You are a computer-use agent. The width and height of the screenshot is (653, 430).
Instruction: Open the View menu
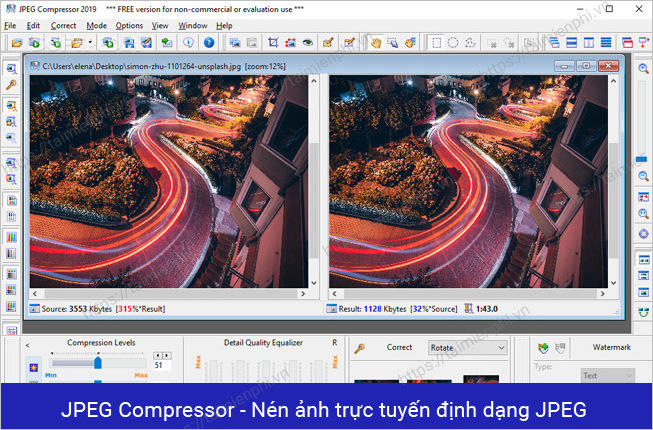(160, 25)
